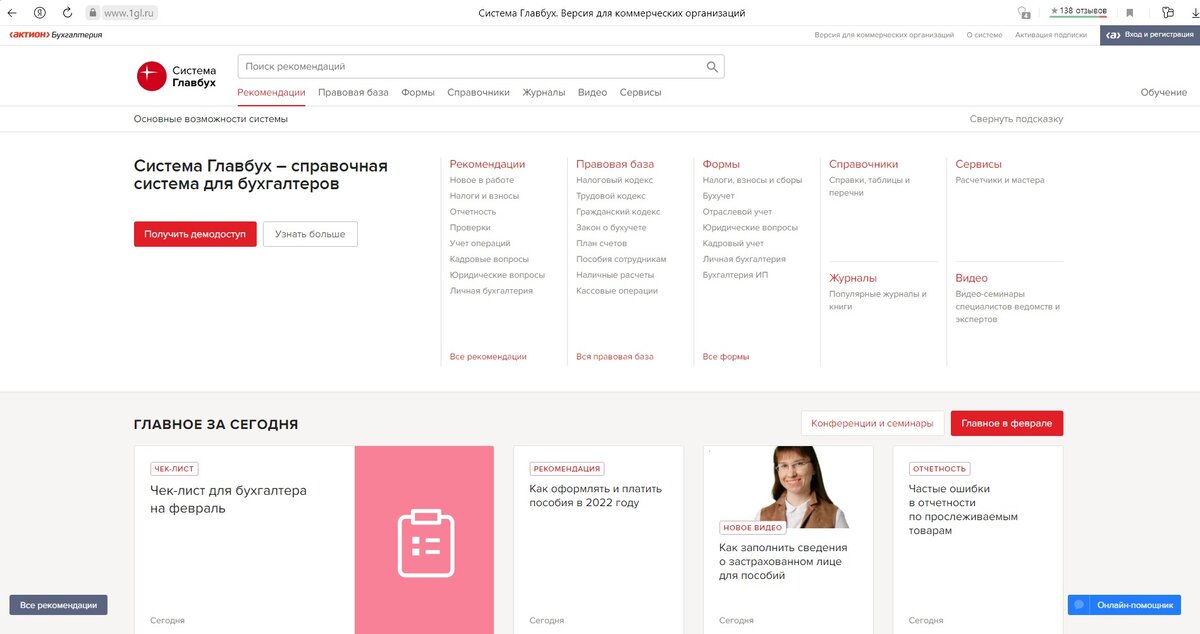This screenshot has height=634, width=1200.
Task: Click the Конференции и семинары button
Action: click(873, 423)
